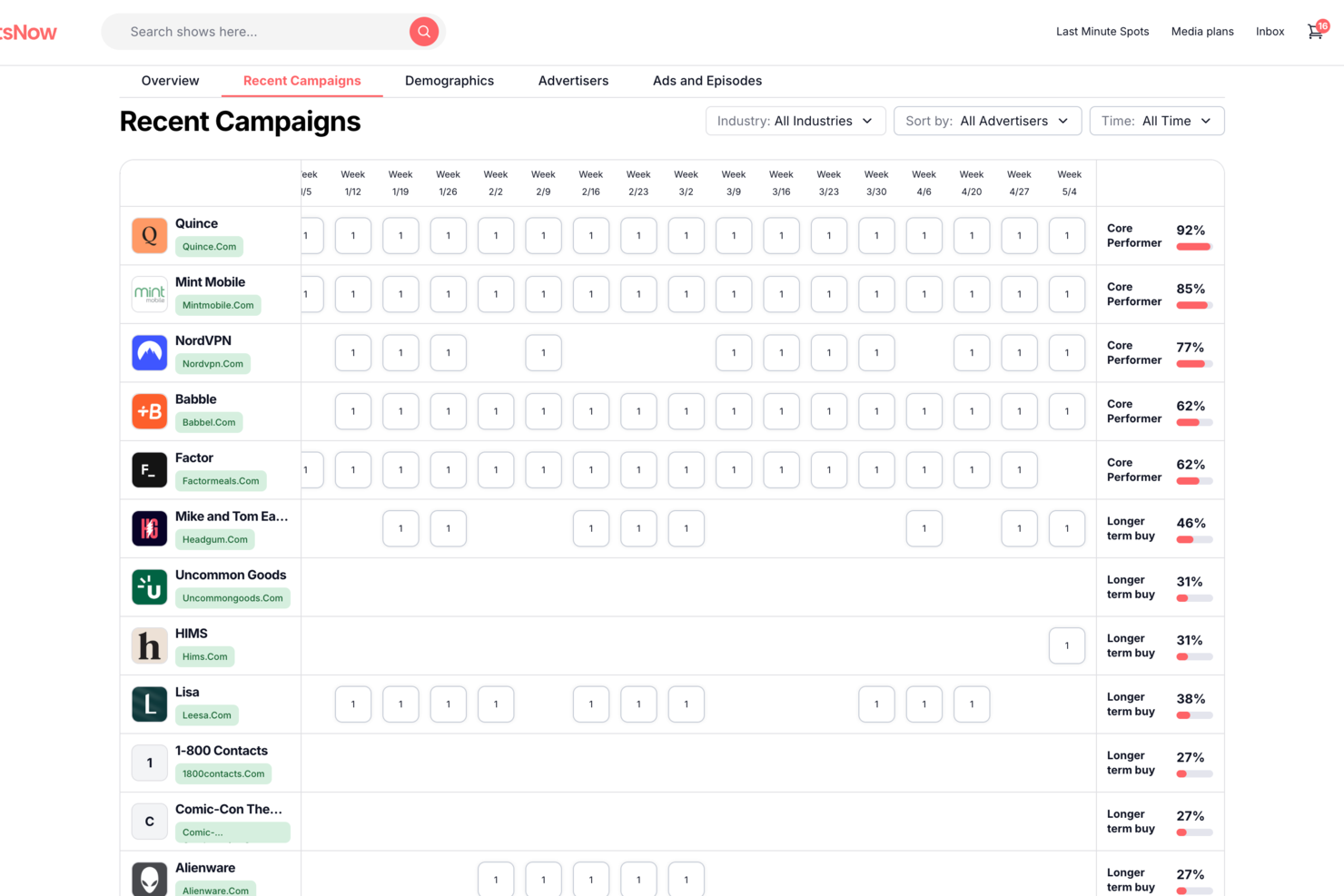
Task: Click the Quince advertiser logo
Action: [150, 236]
